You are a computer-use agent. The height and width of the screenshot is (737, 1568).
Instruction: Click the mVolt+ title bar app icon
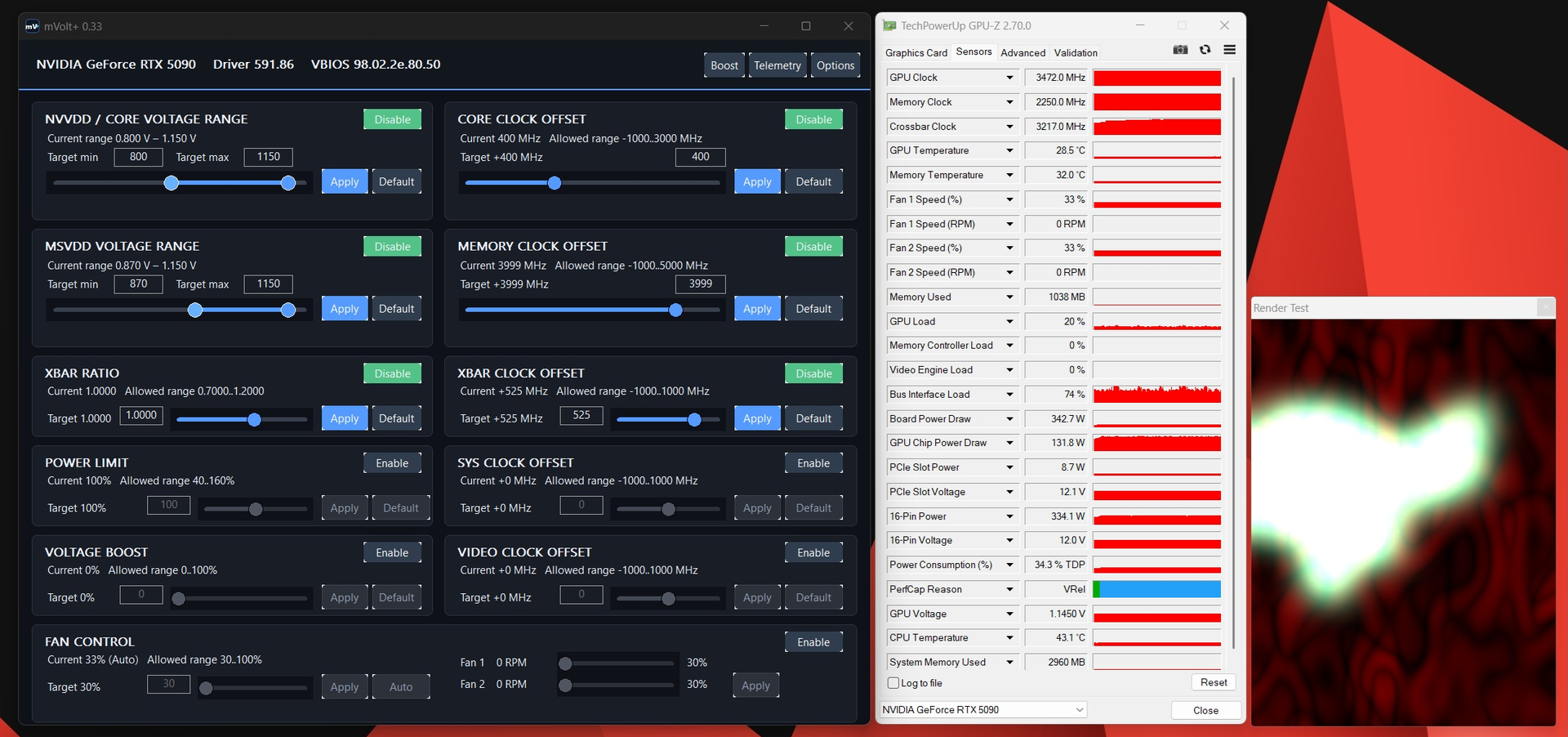point(32,26)
